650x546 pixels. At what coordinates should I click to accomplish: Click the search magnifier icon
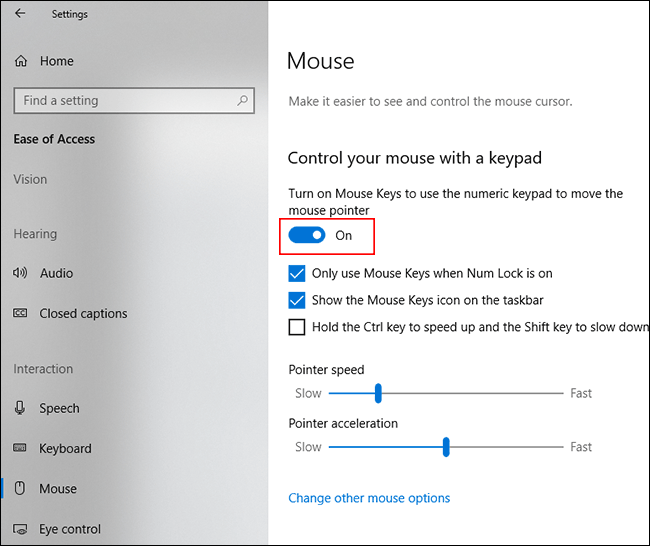tap(242, 100)
